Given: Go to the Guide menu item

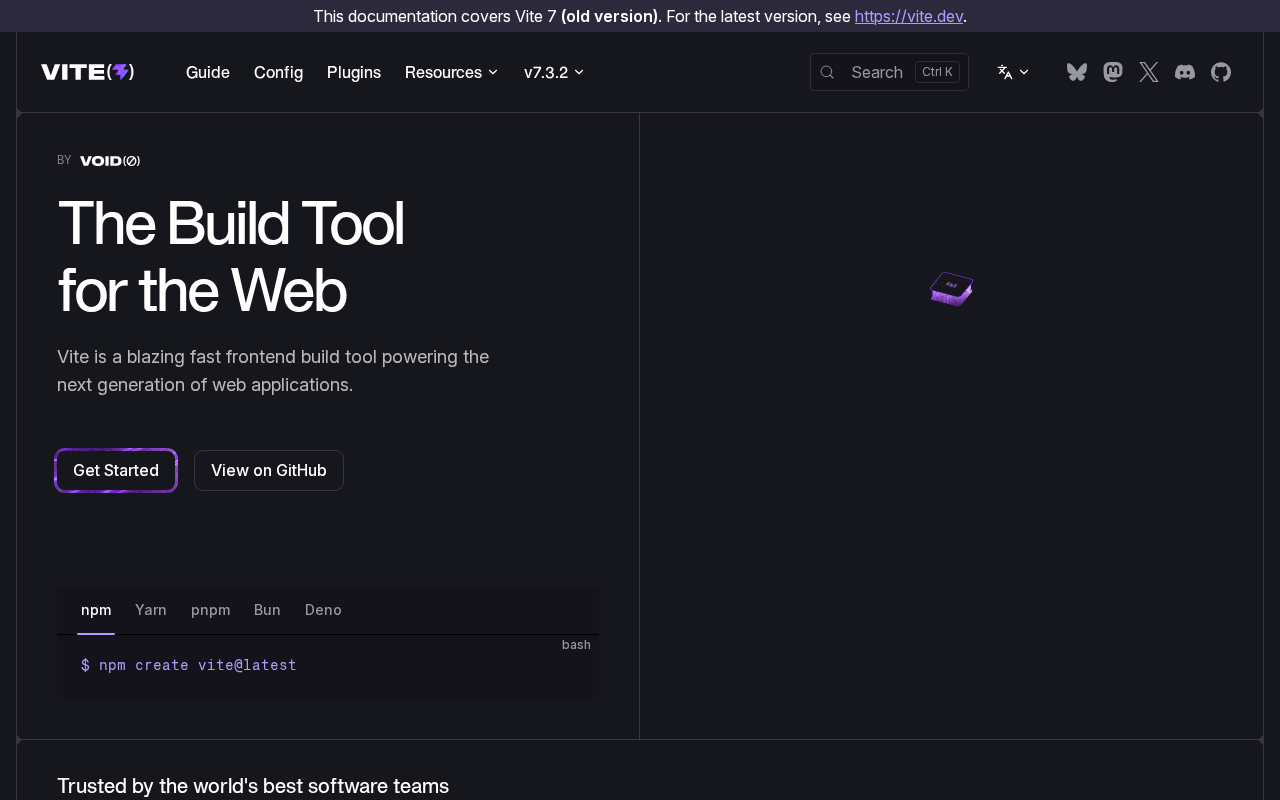Looking at the screenshot, I should point(208,72).
